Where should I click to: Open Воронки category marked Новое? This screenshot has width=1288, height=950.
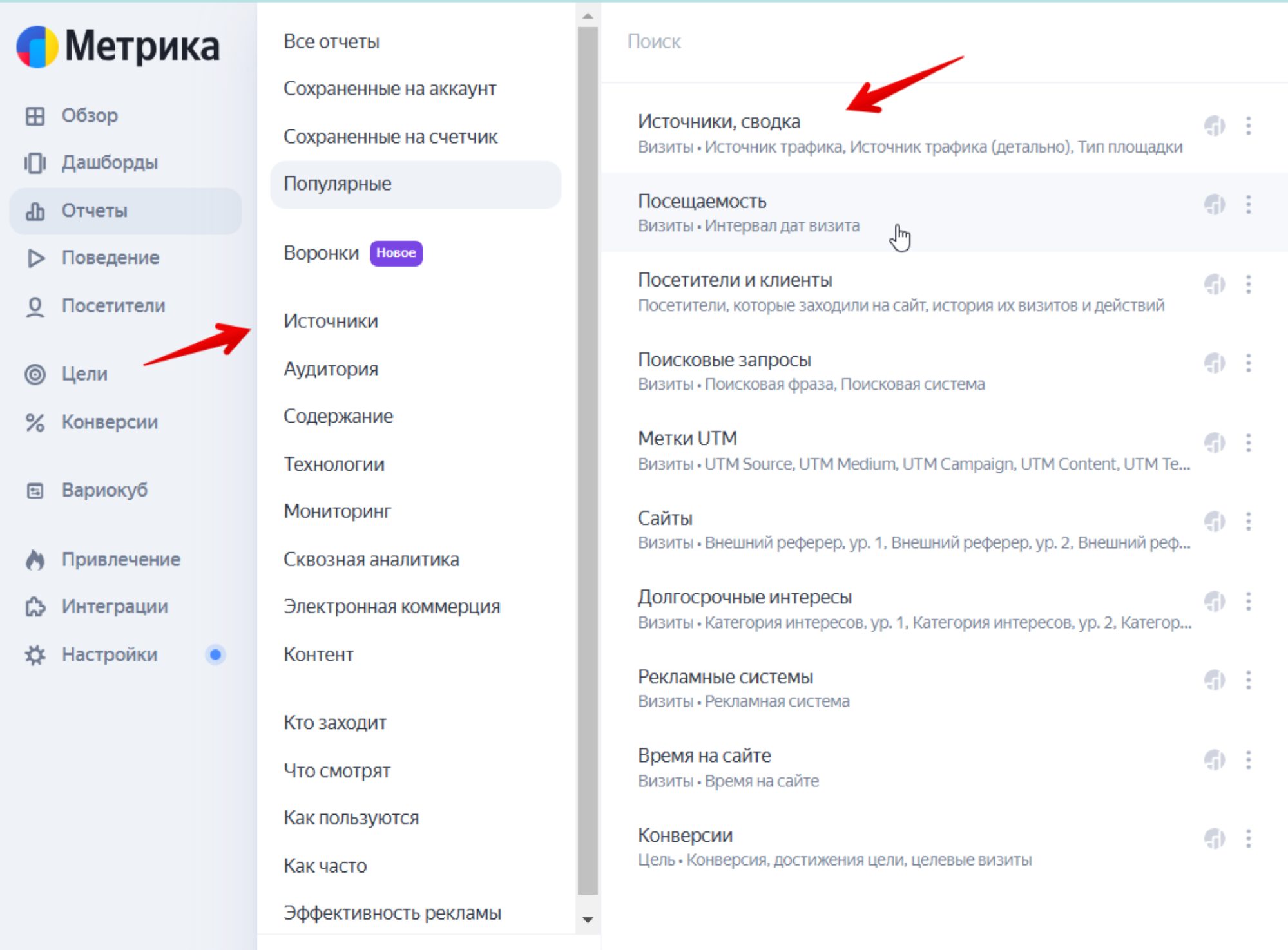click(x=353, y=253)
